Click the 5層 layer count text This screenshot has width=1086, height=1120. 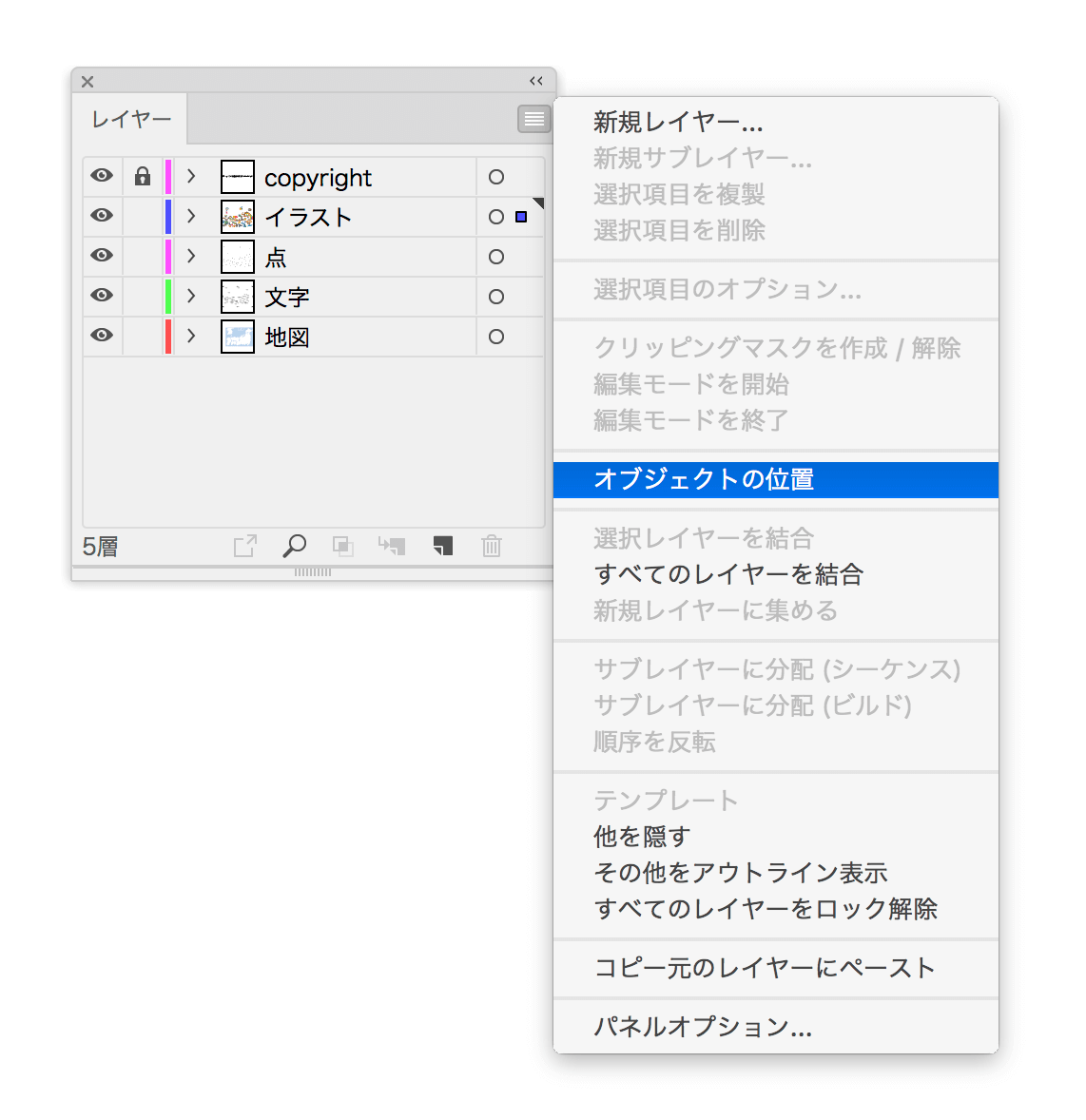100,547
